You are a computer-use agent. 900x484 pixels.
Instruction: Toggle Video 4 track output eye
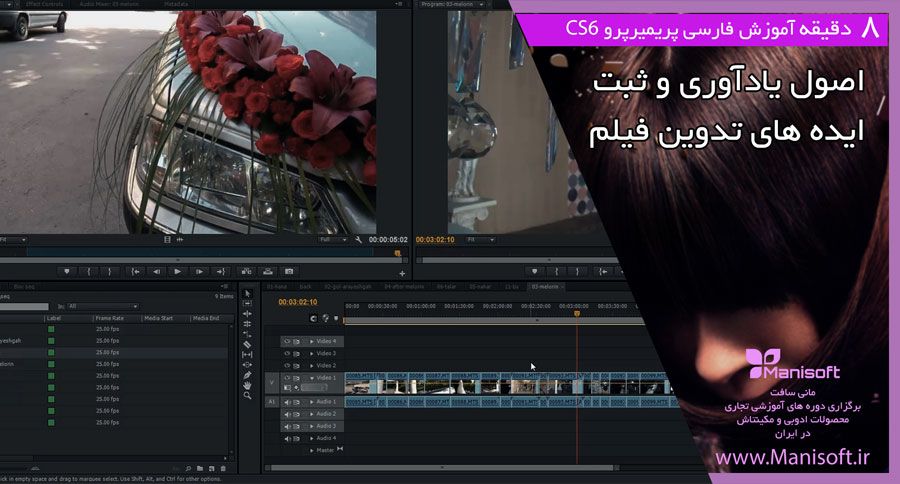(287, 341)
